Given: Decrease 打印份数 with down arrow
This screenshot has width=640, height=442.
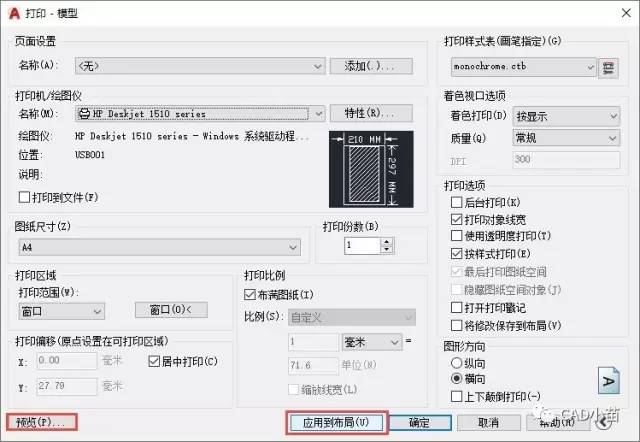Looking at the screenshot, I should tap(387, 250).
